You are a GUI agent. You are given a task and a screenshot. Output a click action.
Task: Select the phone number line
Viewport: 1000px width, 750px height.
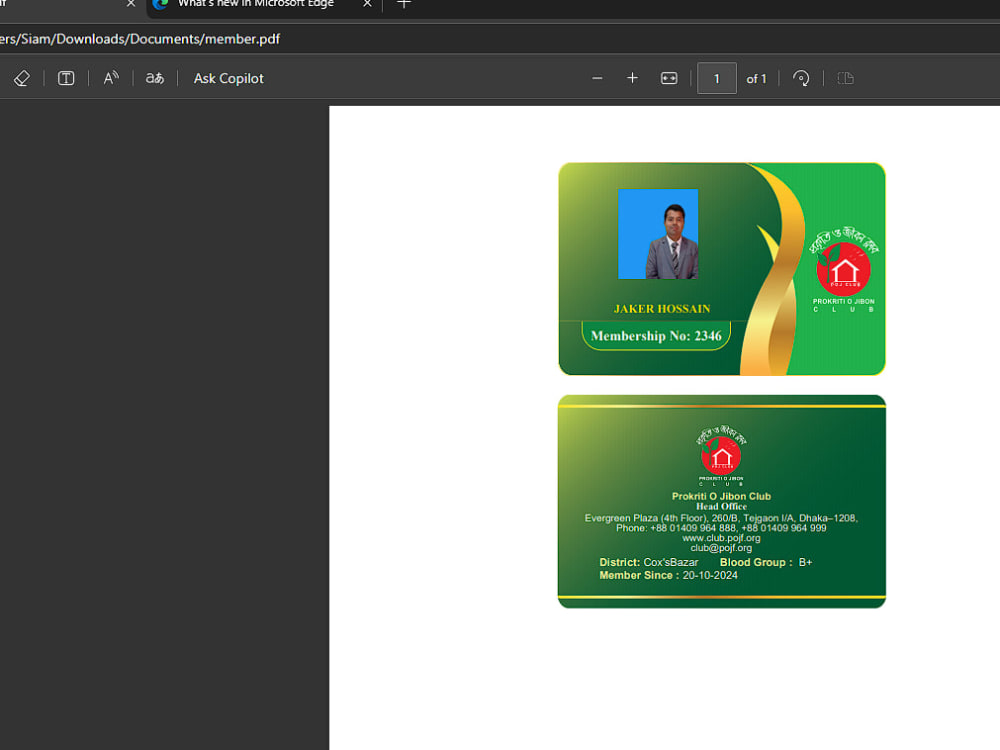tap(721, 528)
